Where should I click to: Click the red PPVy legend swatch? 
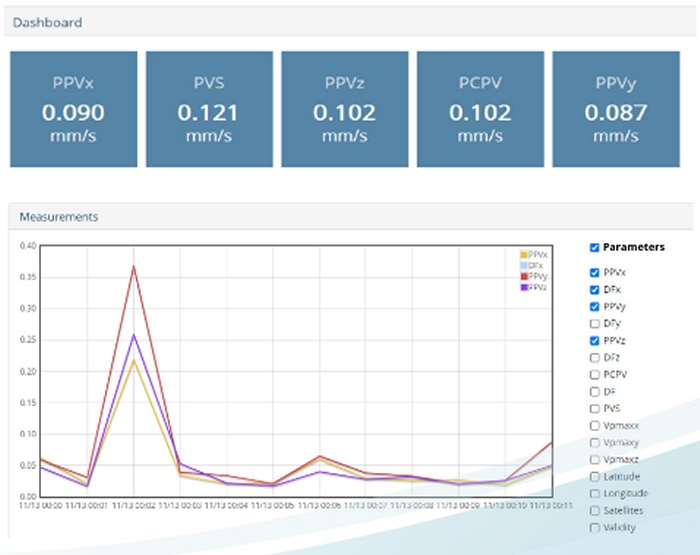point(524,276)
